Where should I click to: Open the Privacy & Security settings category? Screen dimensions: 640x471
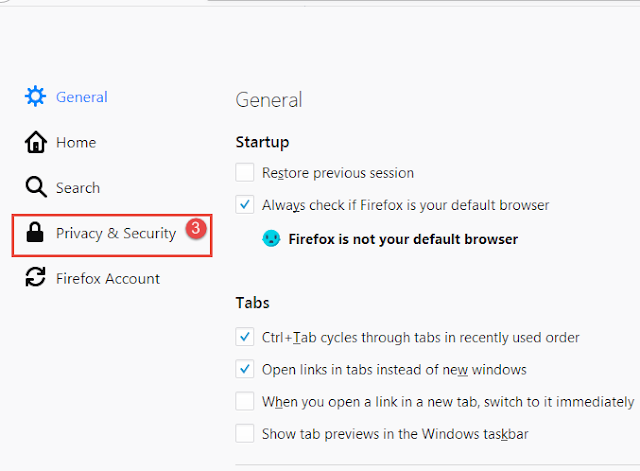pos(112,235)
